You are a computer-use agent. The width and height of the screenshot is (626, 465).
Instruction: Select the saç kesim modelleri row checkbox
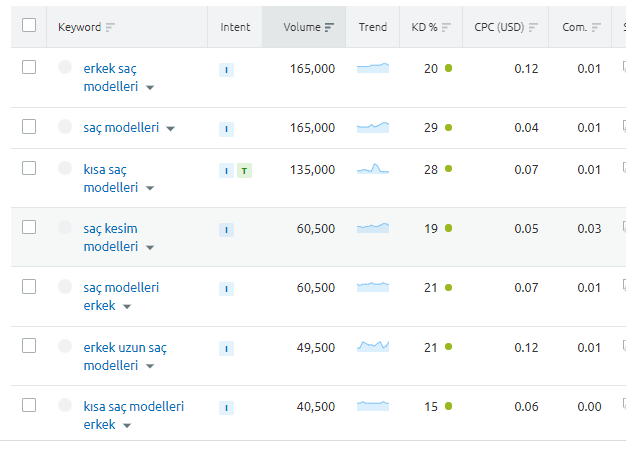coord(29,227)
